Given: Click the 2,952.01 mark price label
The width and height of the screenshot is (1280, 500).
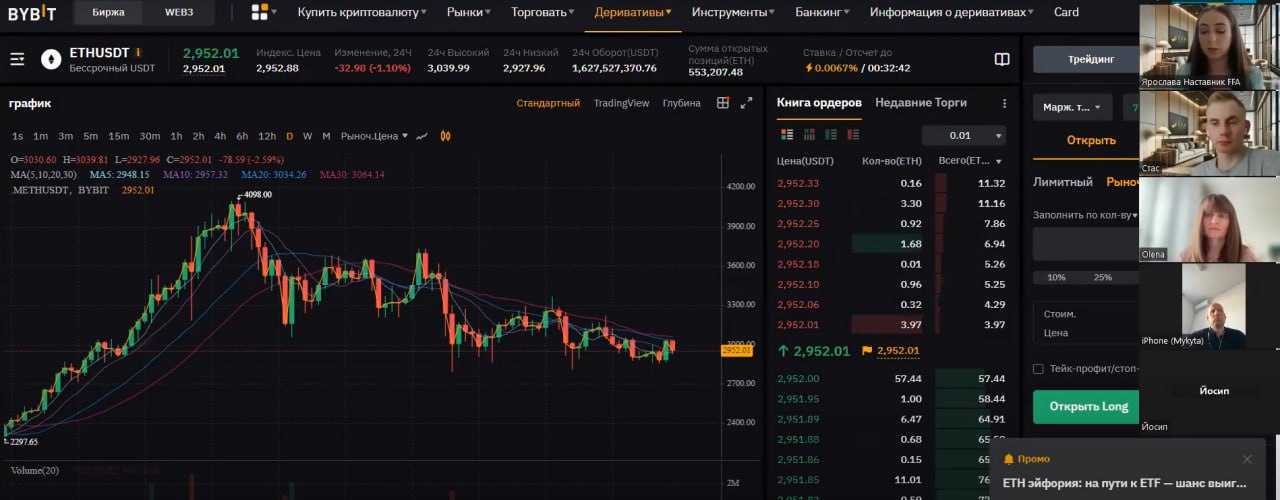Looking at the screenshot, I should 897,351.
